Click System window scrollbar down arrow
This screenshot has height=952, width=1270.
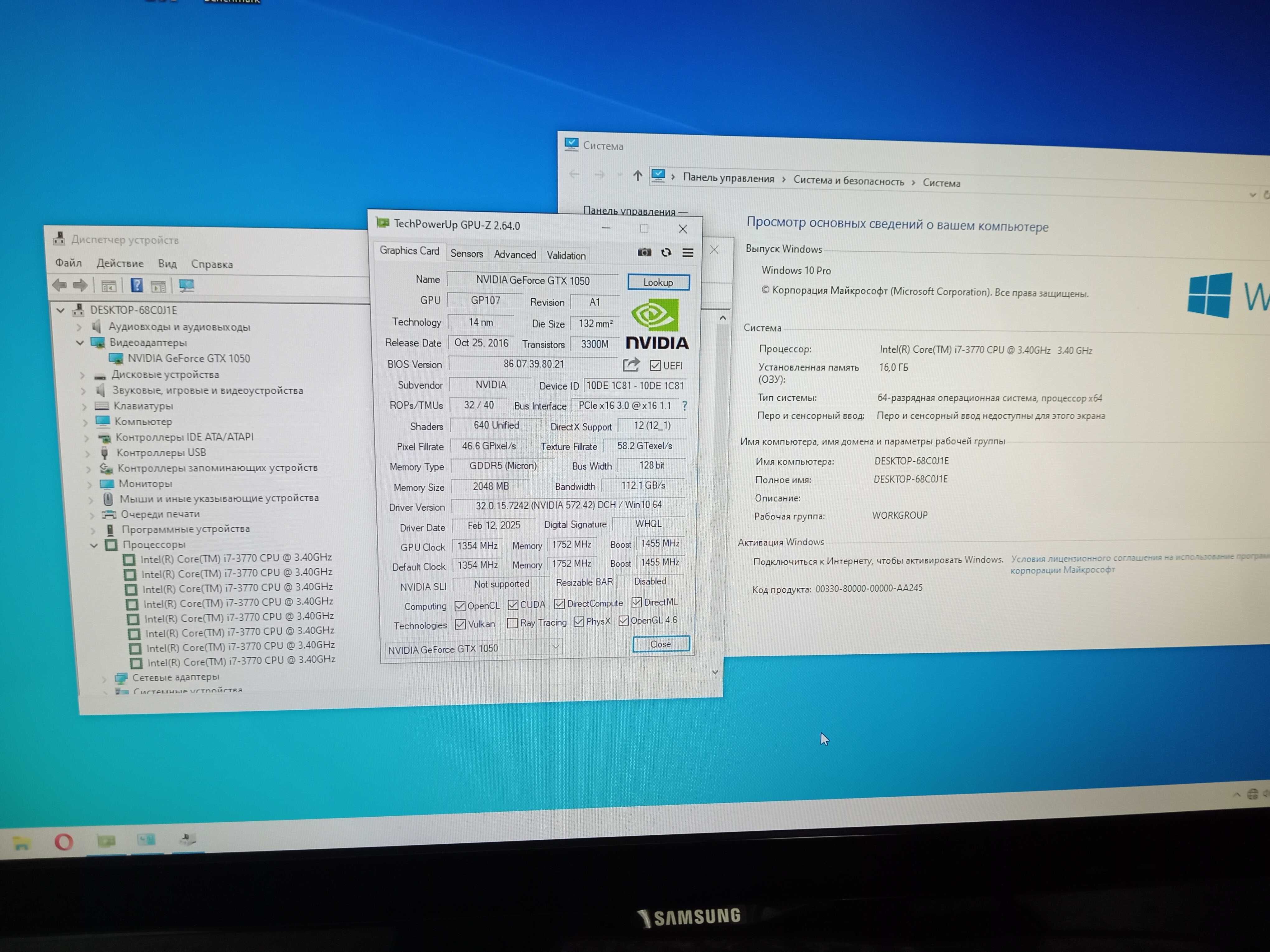[715, 672]
